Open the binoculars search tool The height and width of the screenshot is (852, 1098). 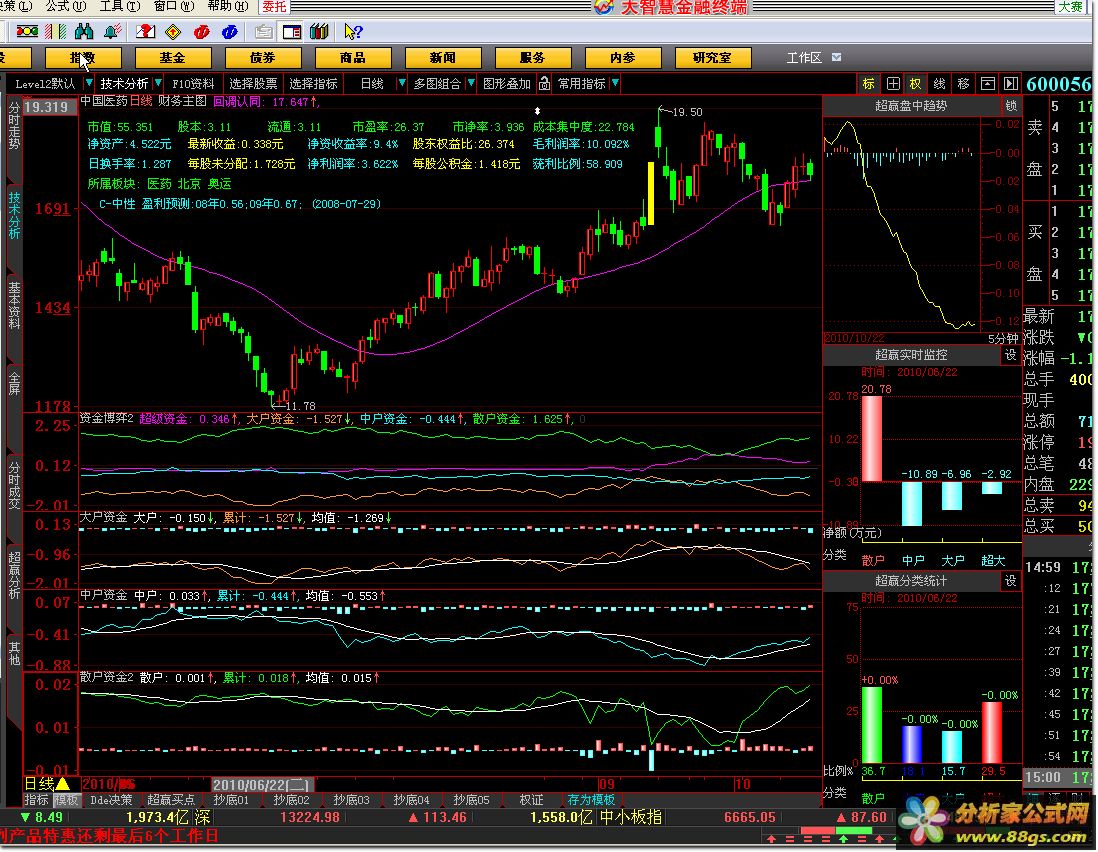pyautogui.click(x=84, y=32)
